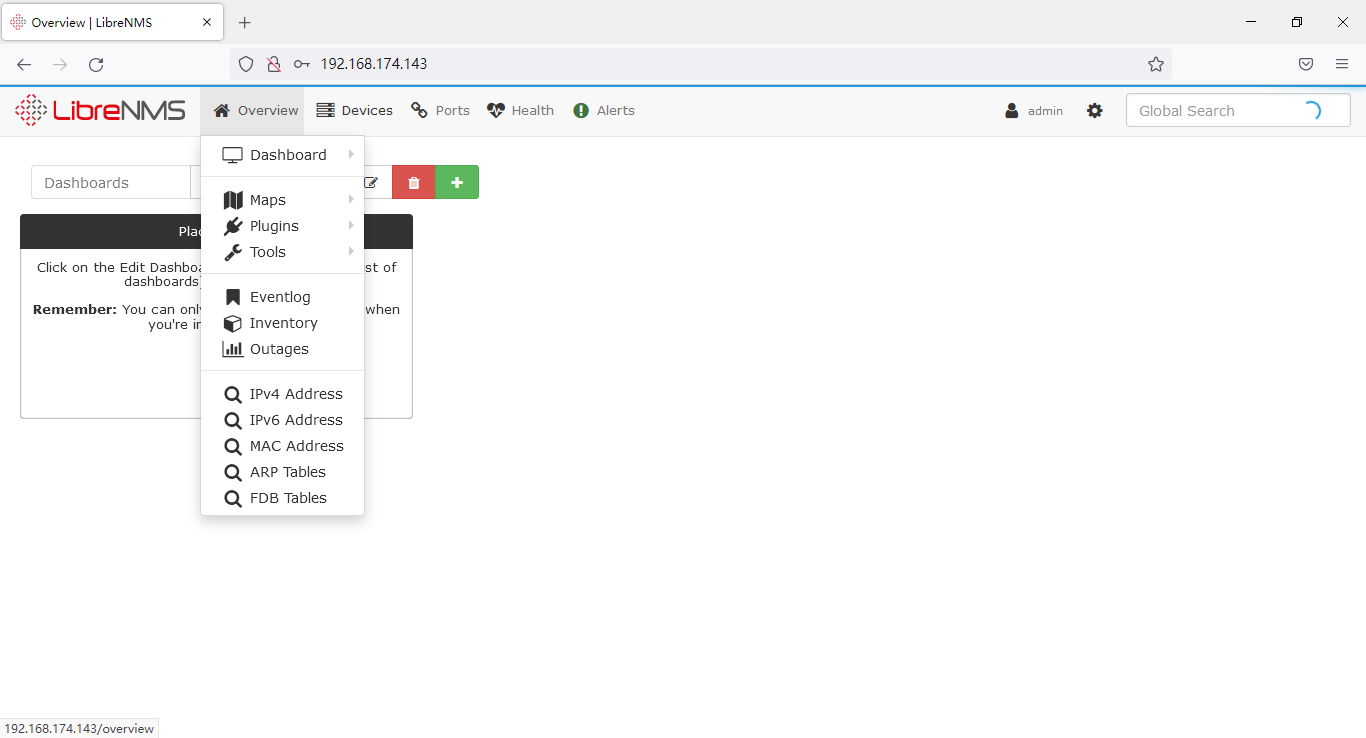Open the Eventlog from the Overview menu
This screenshot has height=738, width=1366.
280,296
